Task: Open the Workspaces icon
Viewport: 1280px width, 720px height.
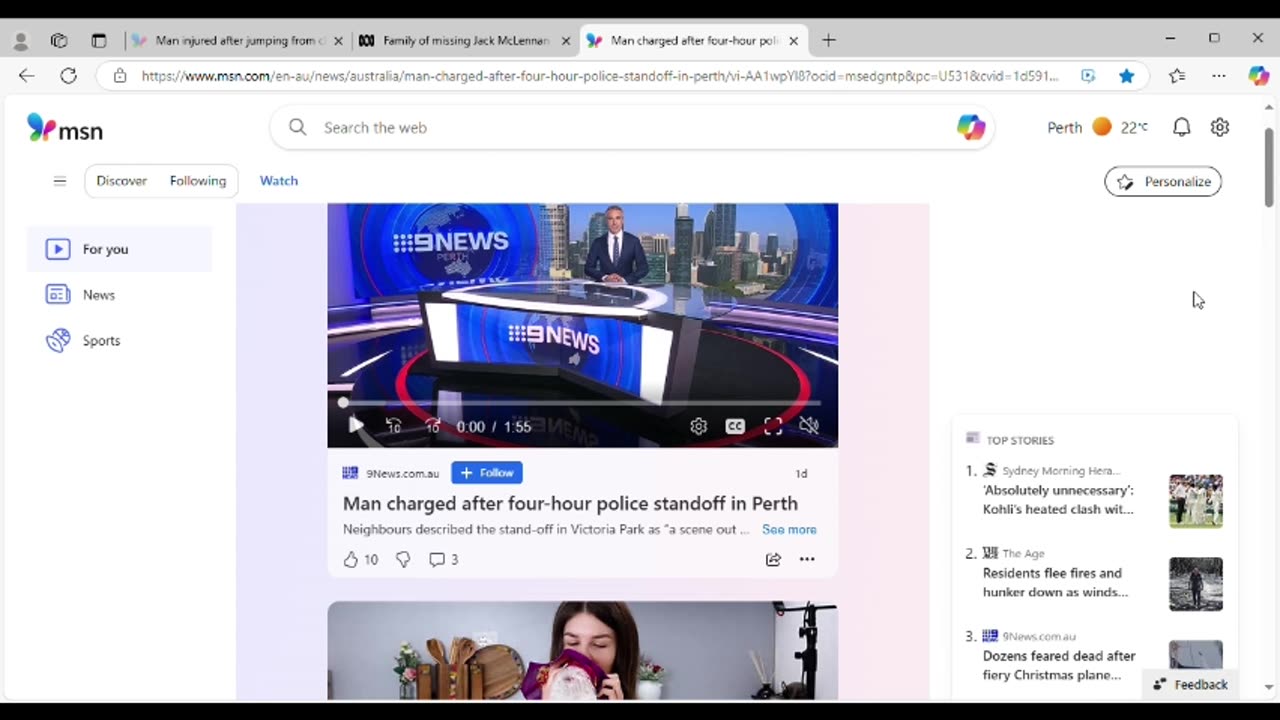Action: click(x=59, y=41)
